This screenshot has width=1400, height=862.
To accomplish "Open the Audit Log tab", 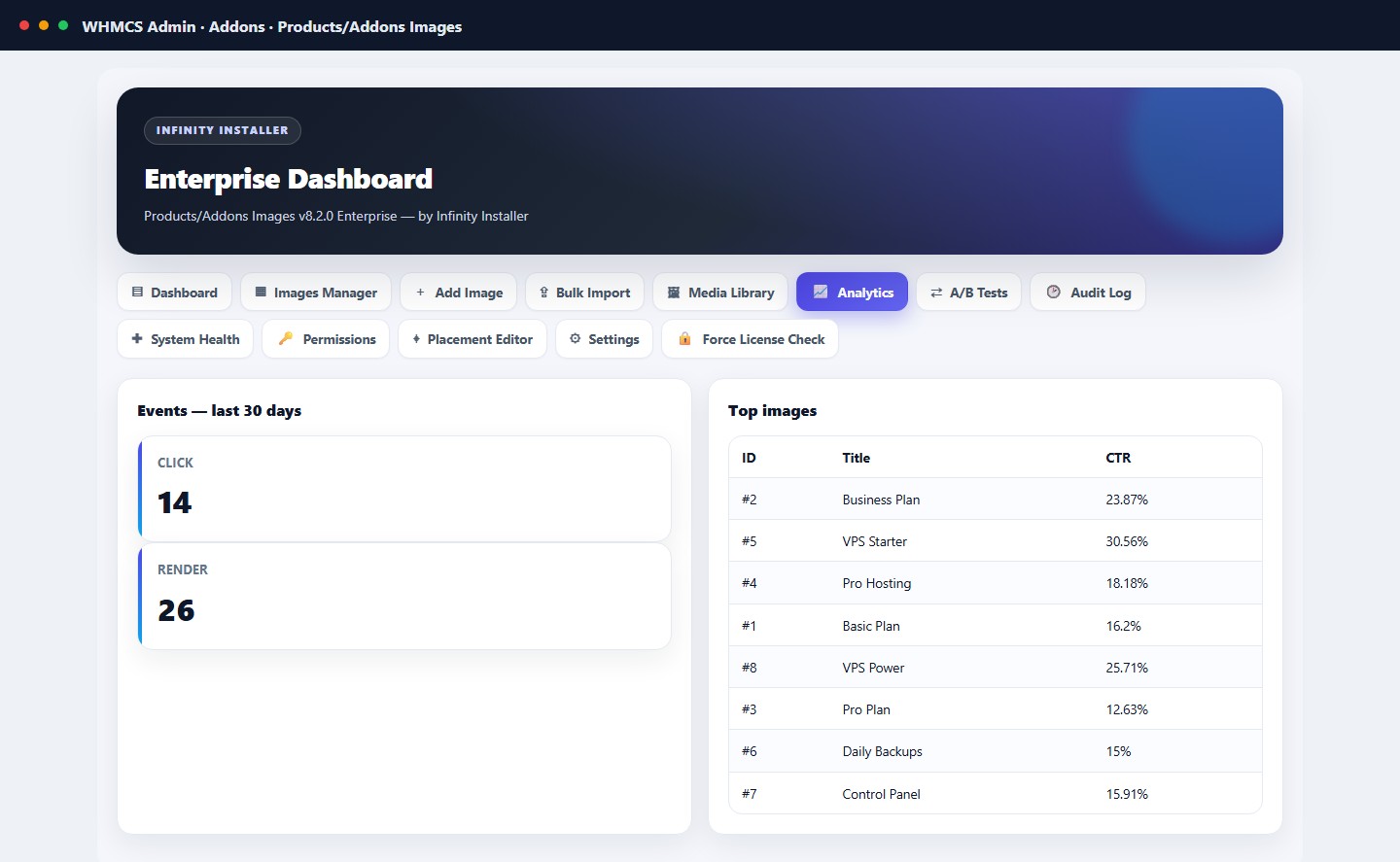I will [x=1088, y=293].
